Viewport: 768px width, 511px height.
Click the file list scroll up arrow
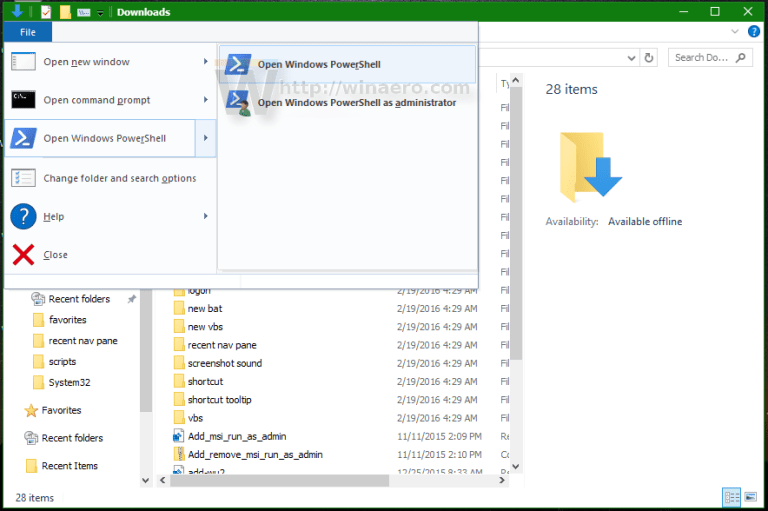(516, 80)
